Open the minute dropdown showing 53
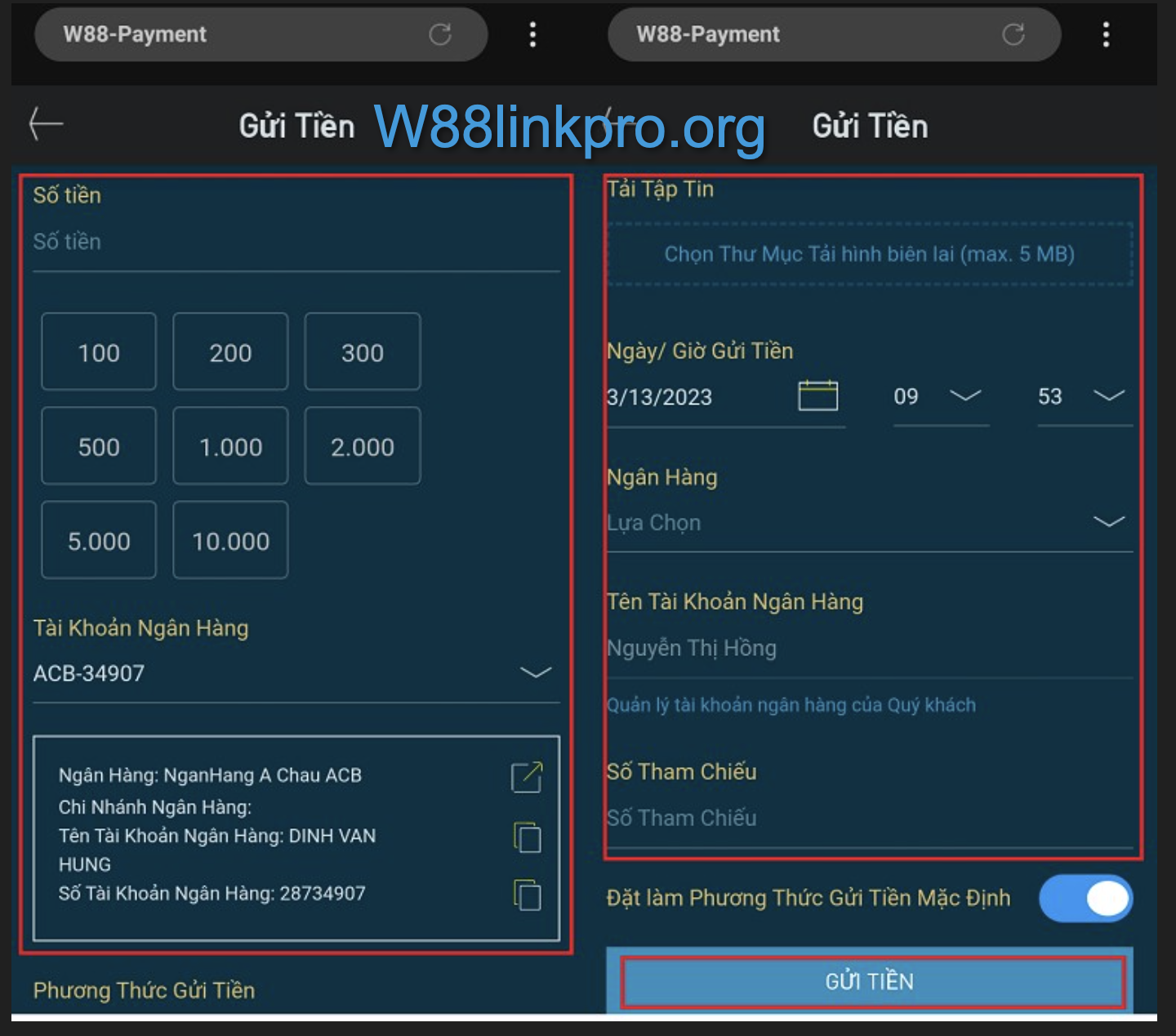The height and width of the screenshot is (1036, 1176). point(1085,396)
